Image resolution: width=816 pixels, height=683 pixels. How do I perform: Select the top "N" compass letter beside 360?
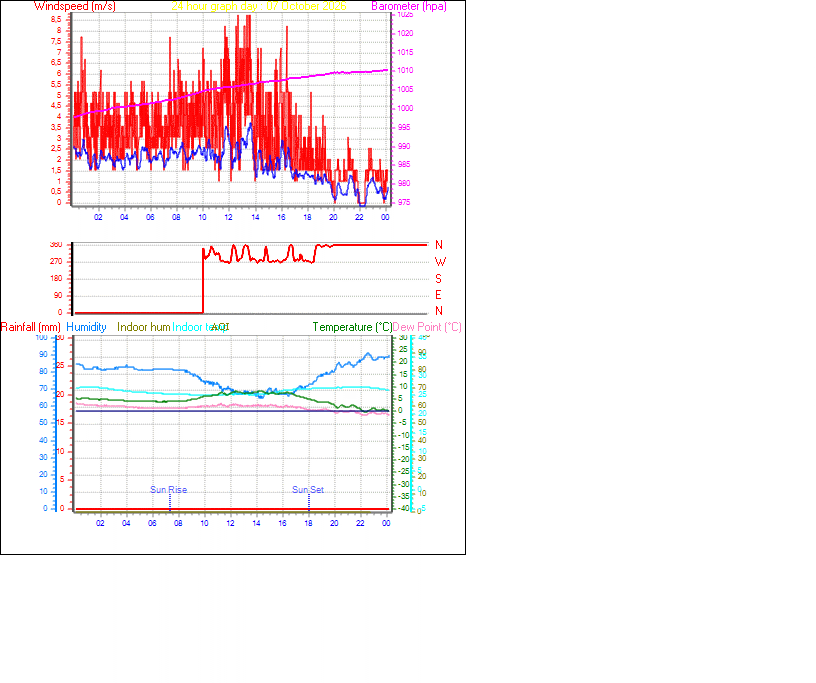tap(439, 245)
